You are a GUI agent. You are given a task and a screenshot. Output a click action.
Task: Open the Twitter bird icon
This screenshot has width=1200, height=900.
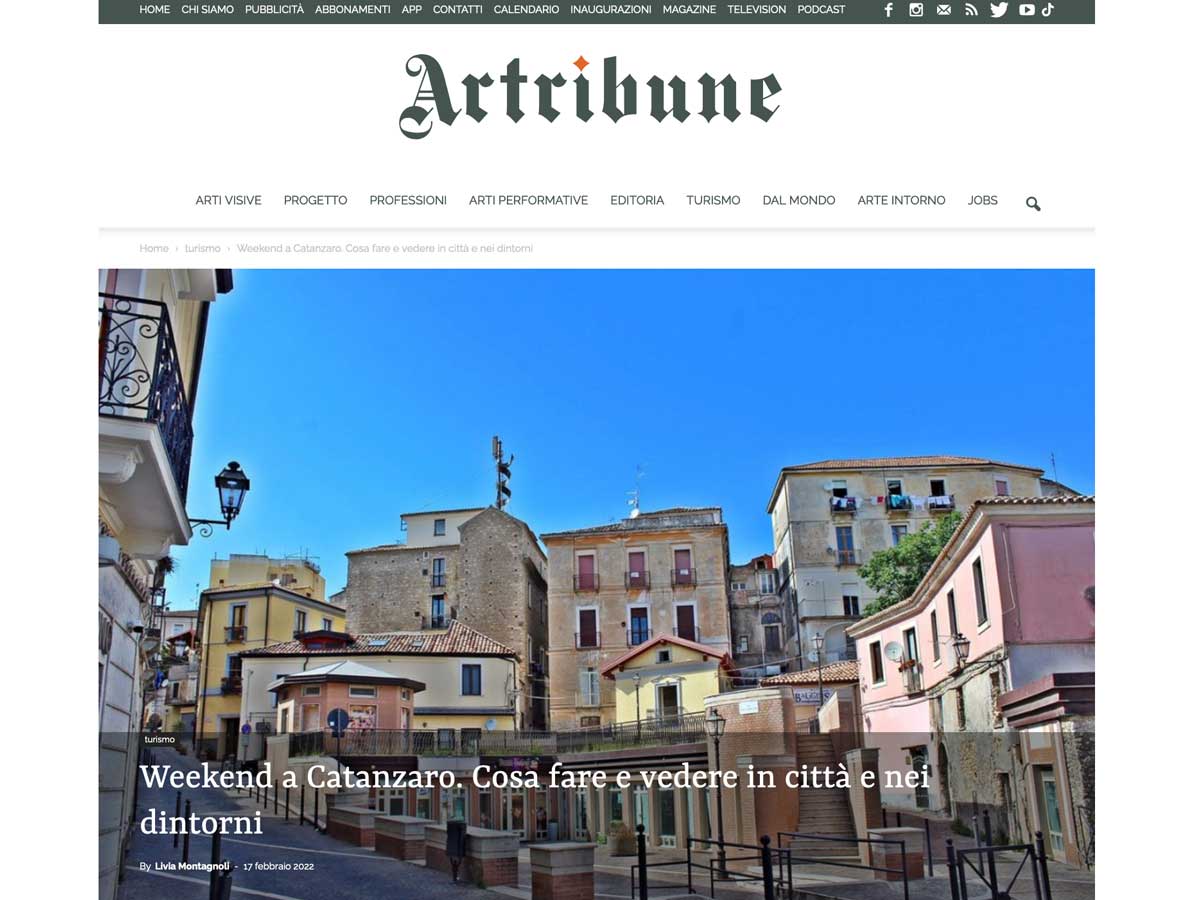coord(999,10)
